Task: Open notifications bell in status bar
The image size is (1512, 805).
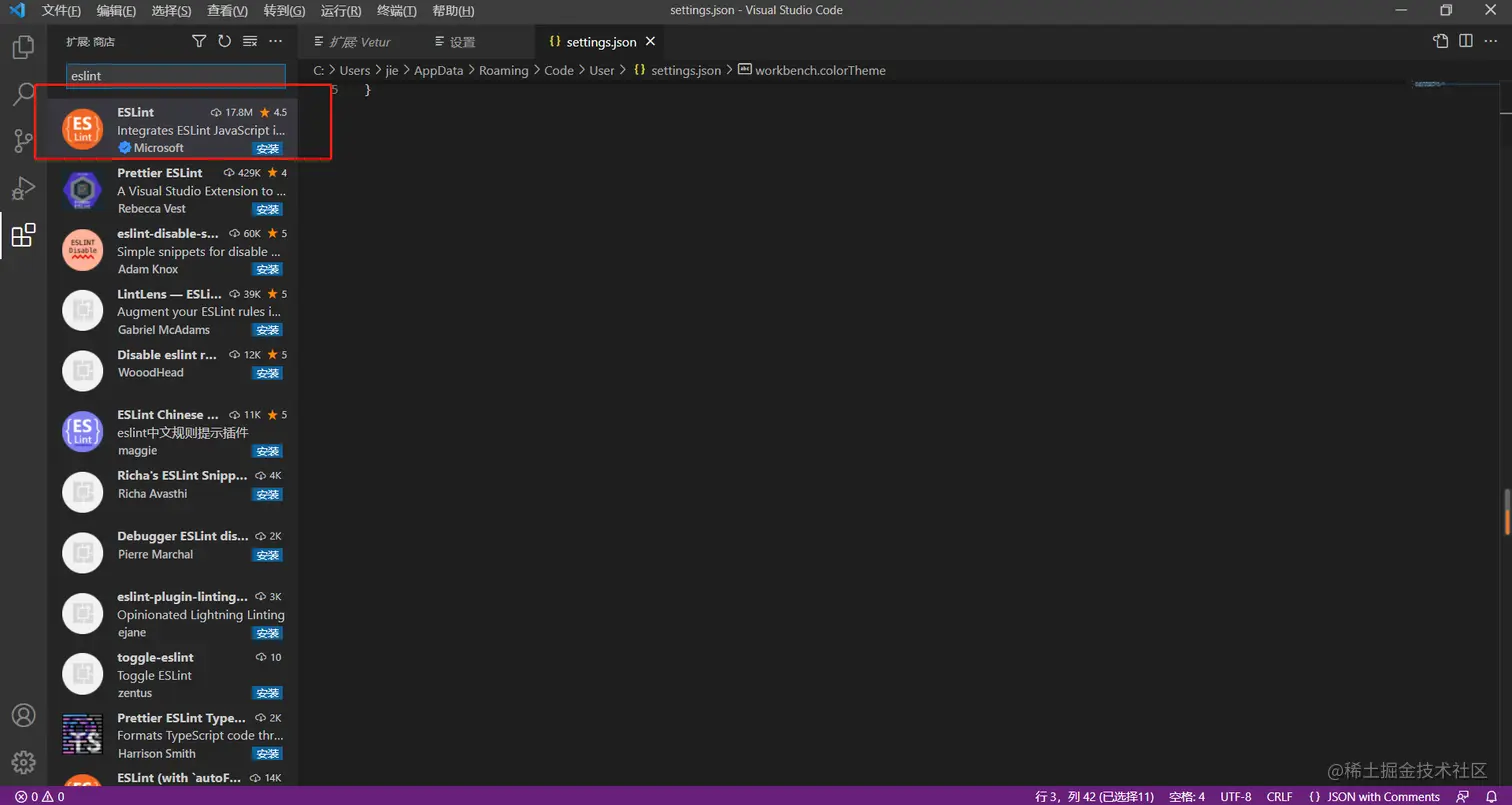Action: [x=1490, y=797]
